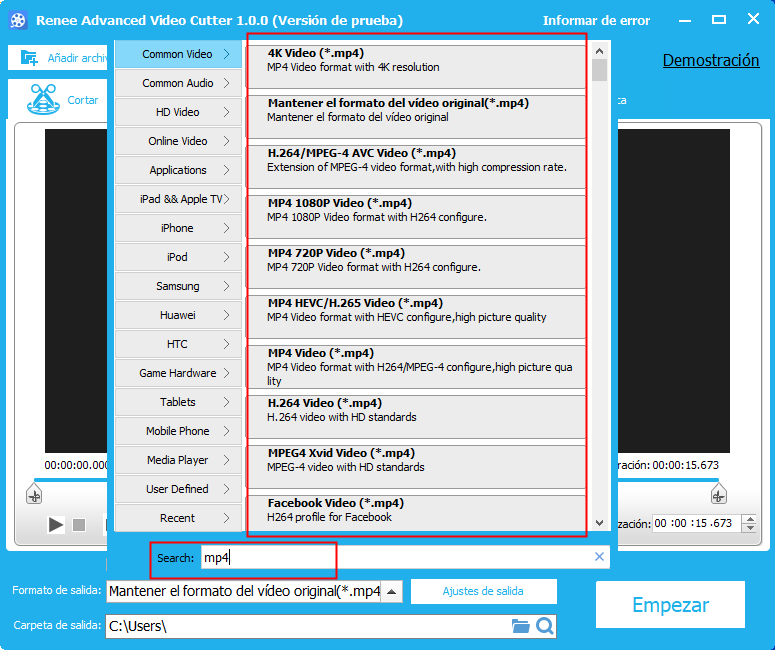Click the duration time field 00:00:15.673
Screen dimensions: 775x650
tap(696, 523)
